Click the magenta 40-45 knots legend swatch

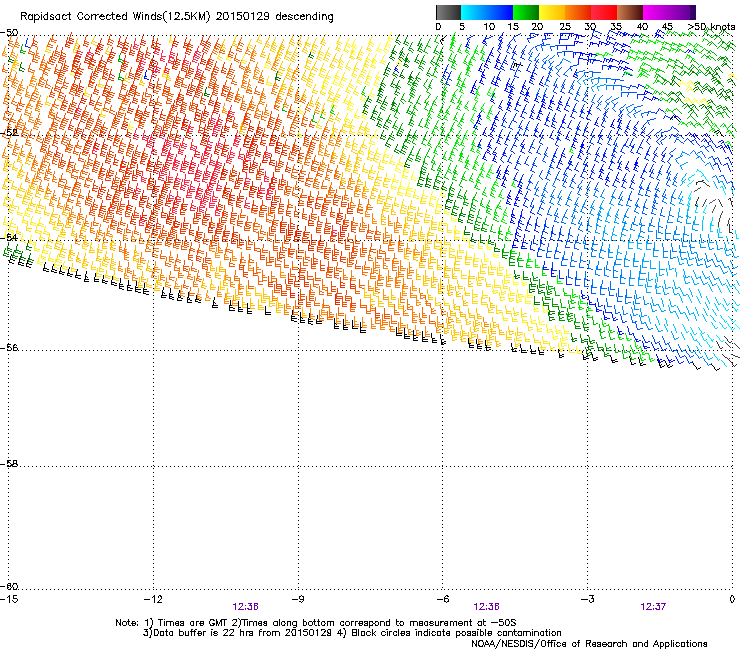656,12
